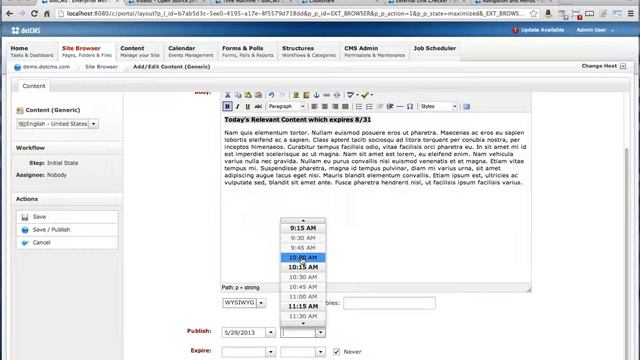Click the time list scroll-down arrow
The image size is (640, 360).
point(303,323)
